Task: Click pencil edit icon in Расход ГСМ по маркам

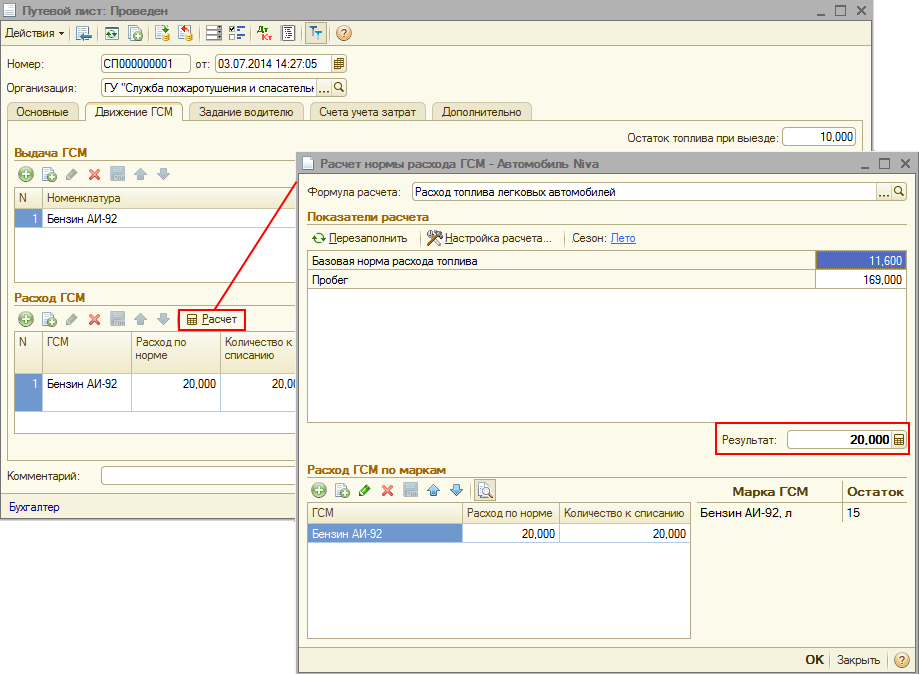Action: click(364, 490)
